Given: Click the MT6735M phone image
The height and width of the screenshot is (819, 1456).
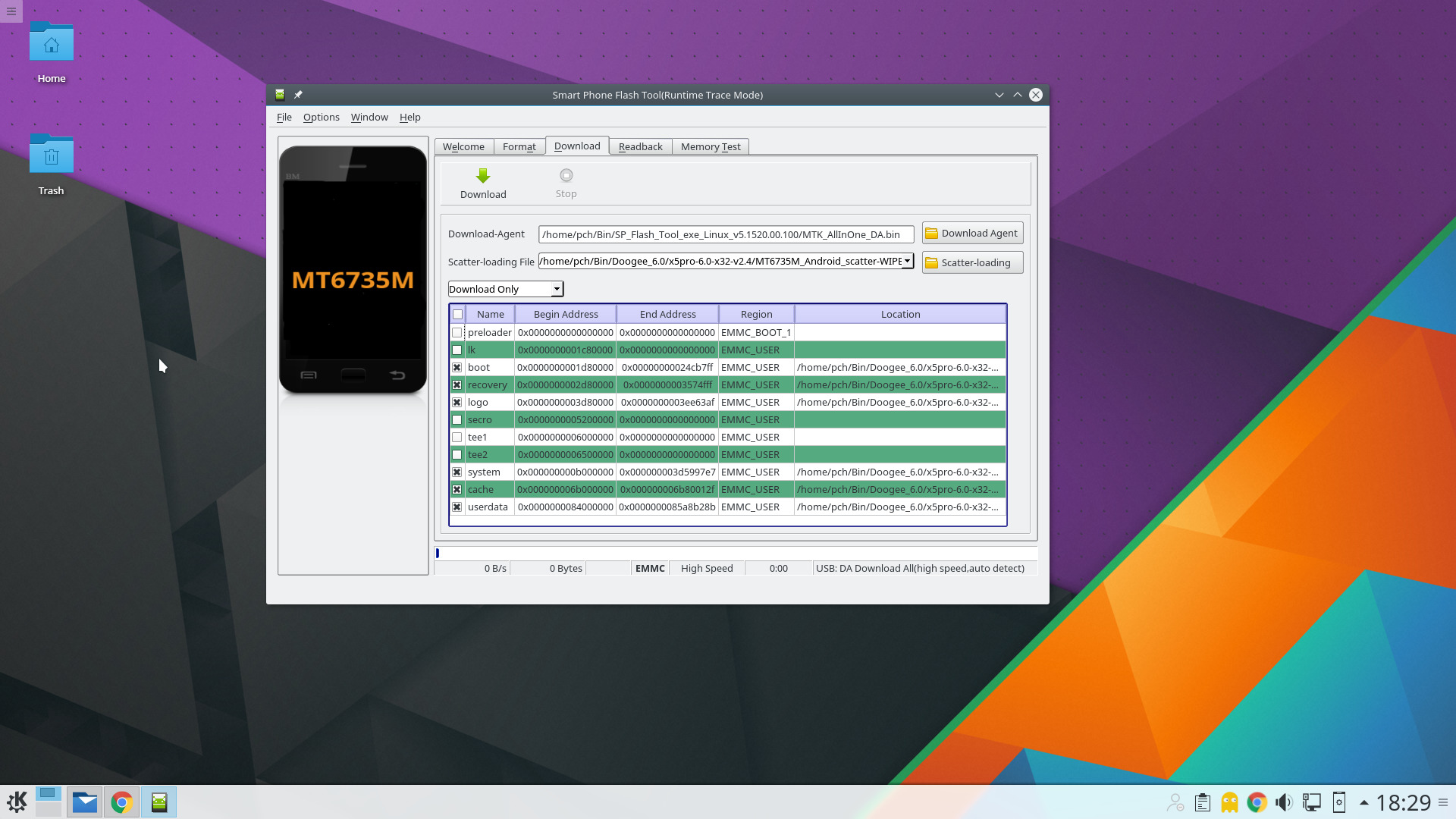Looking at the screenshot, I should pyautogui.click(x=353, y=270).
